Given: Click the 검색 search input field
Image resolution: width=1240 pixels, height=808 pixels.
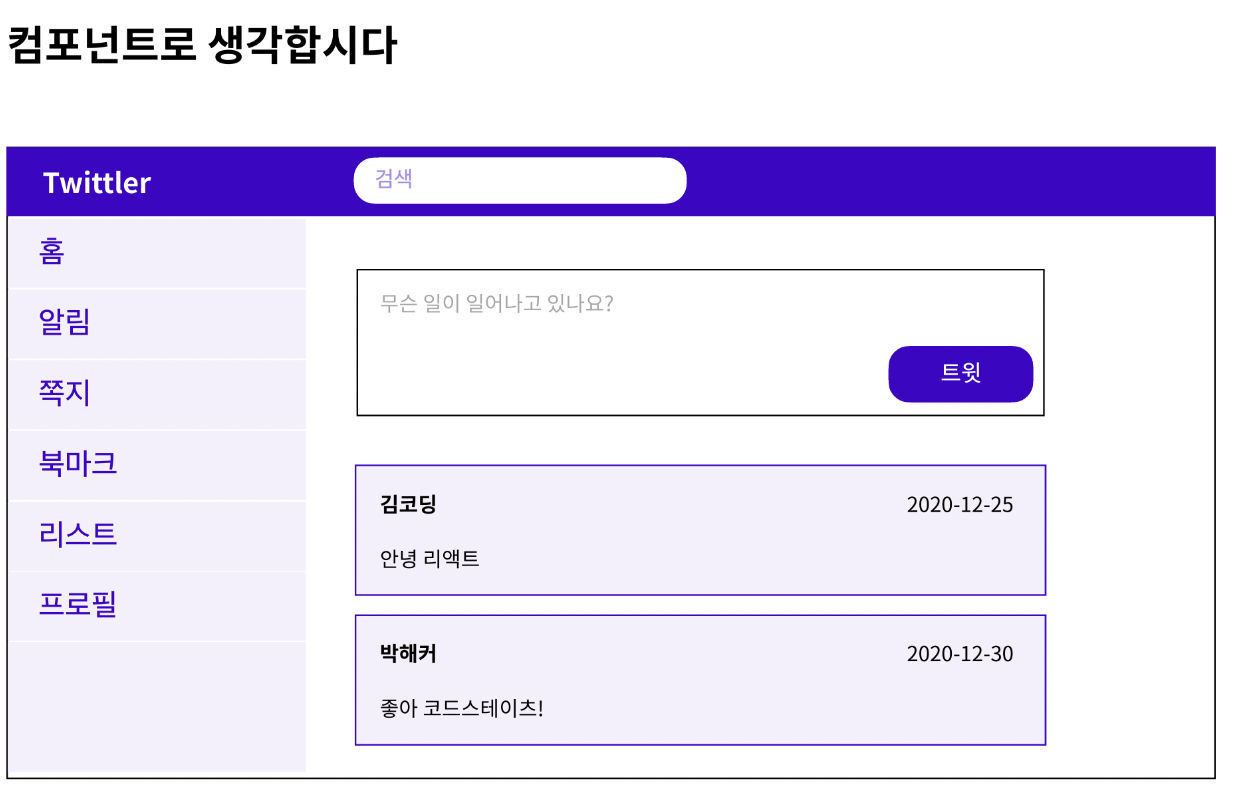Looking at the screenshot, I should pos(519,180).
